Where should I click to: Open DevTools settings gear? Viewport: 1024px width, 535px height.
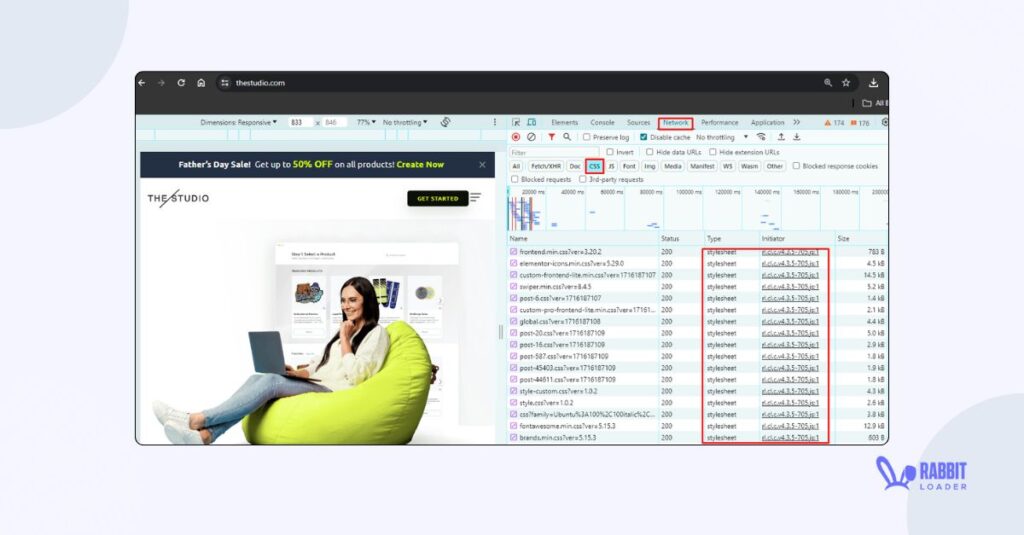coord(885,122)
